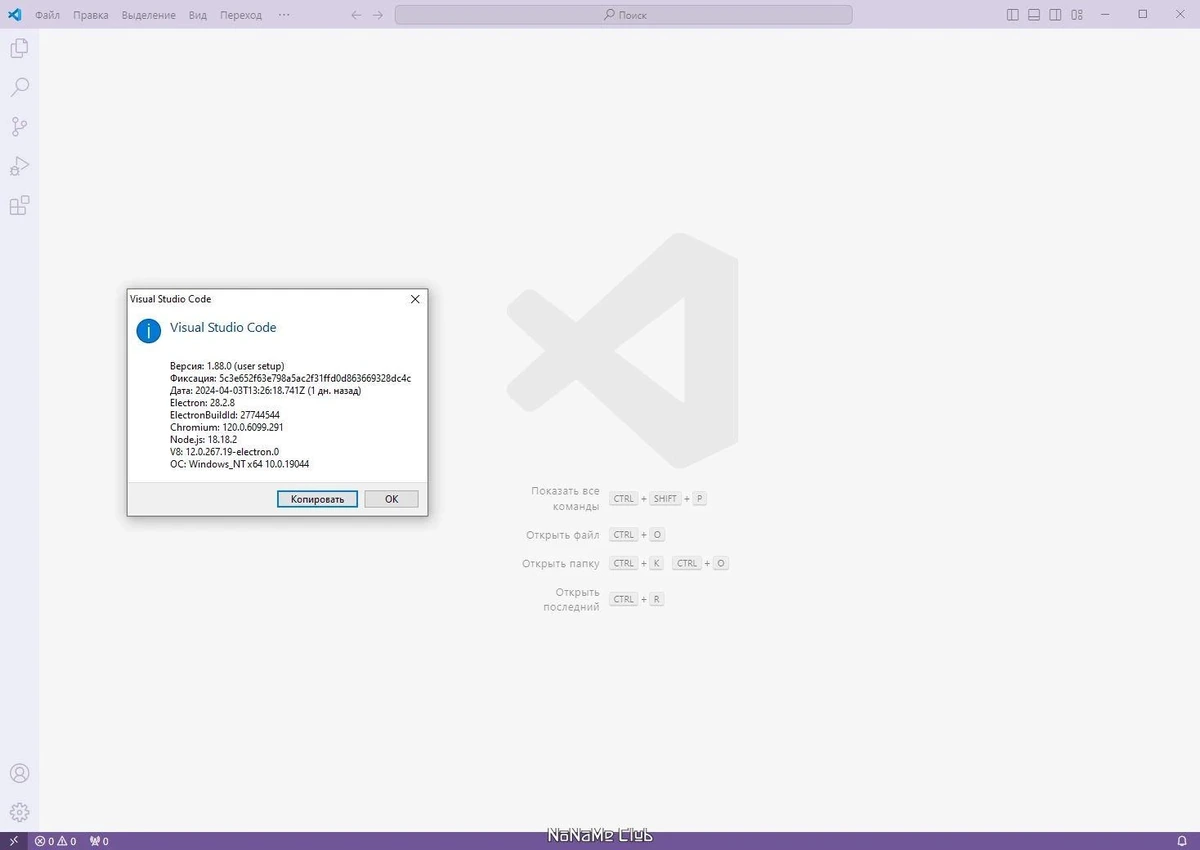
Task: Click the R keycap for open recent
Action: point(656,600)
